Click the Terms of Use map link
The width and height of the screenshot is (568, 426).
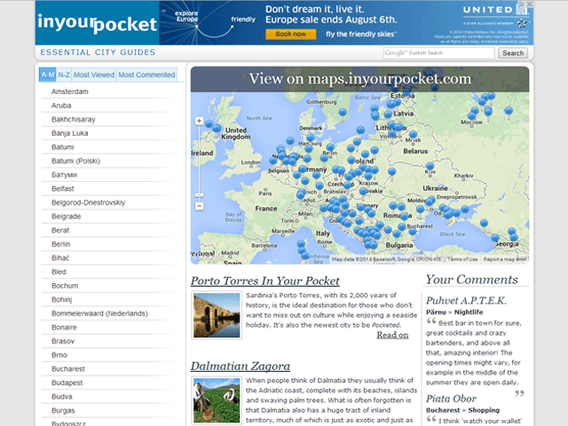pyautogui.click(x=462, y=259)
